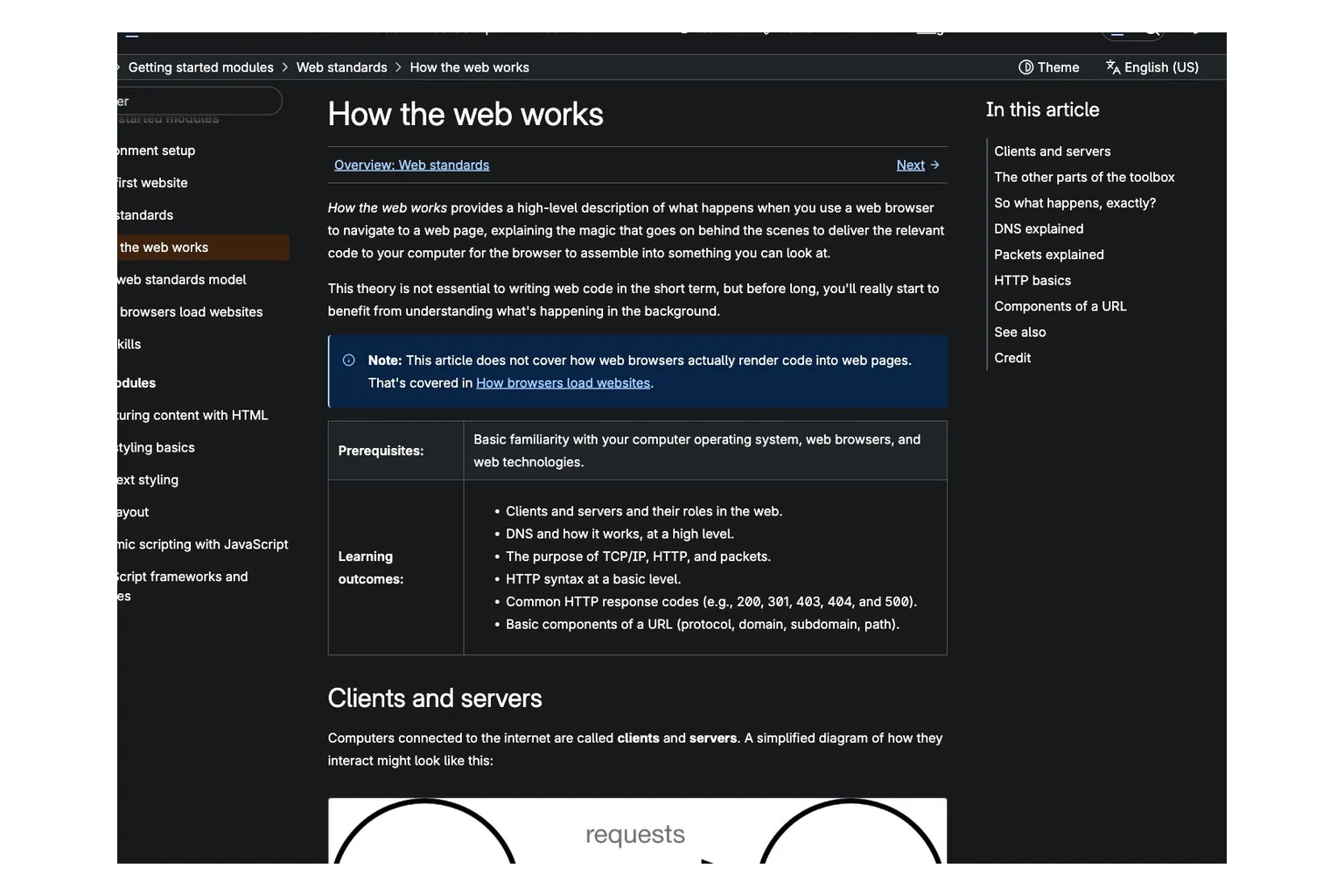Open the English (US) language menu
This screenshot has width=1344, height=896.
[1152, 67]
